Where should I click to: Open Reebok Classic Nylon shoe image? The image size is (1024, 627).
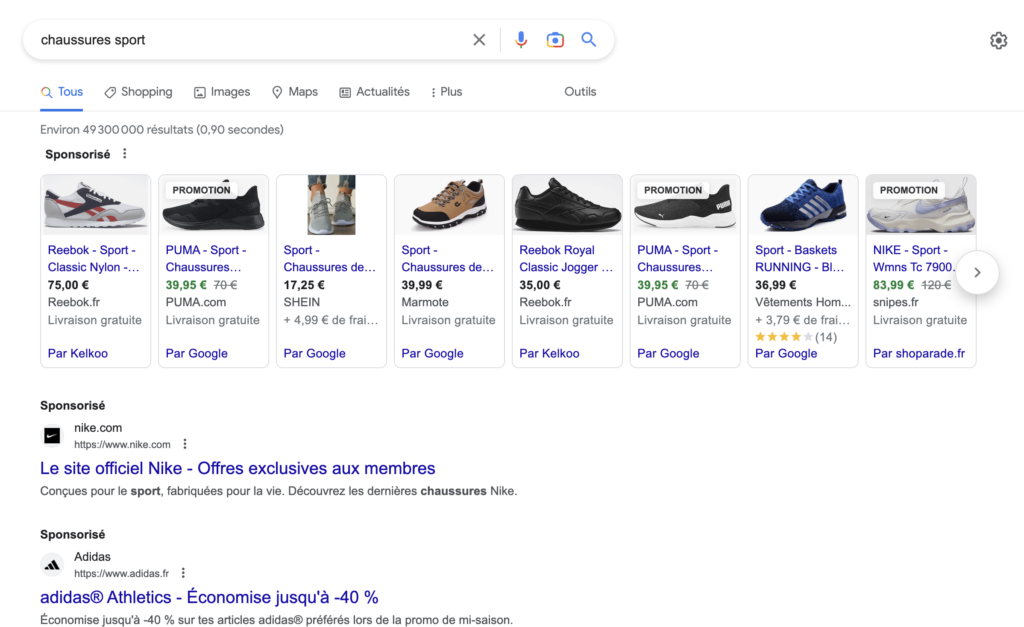click(x=95, y=205)
